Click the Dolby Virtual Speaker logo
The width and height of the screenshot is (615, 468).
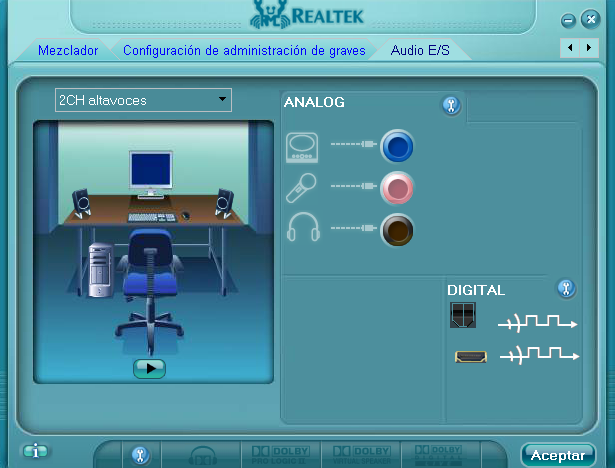pos(360,455)
